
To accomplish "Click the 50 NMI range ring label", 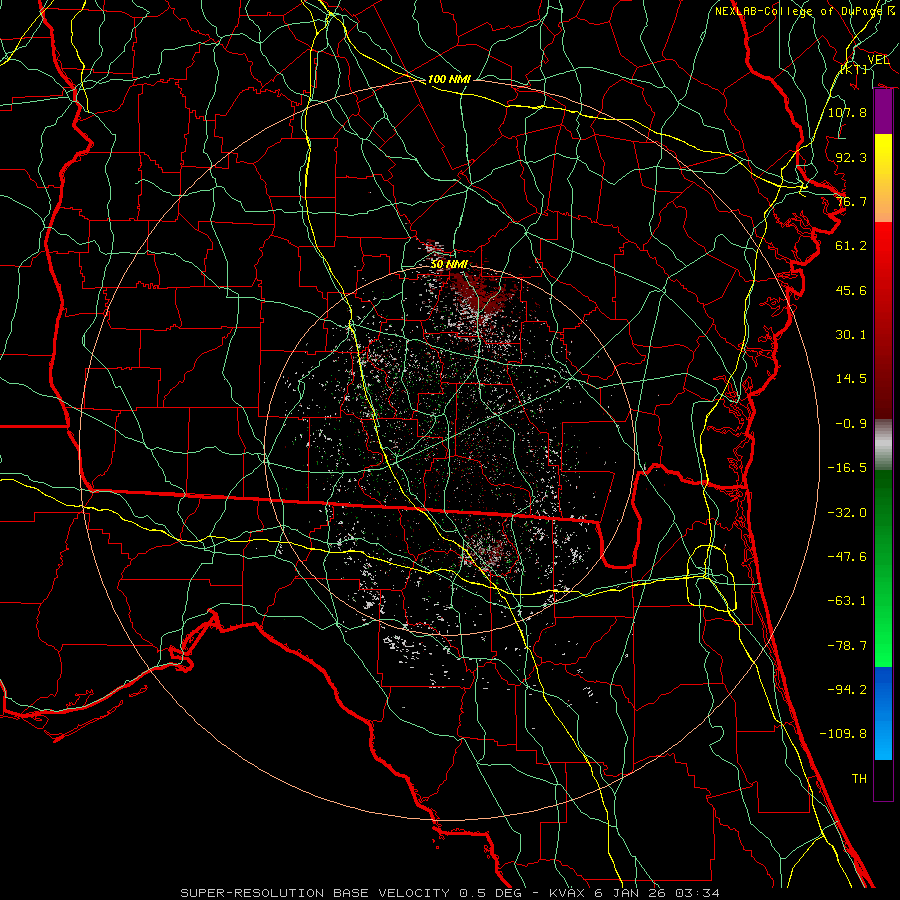I will (x=449, y=265).
